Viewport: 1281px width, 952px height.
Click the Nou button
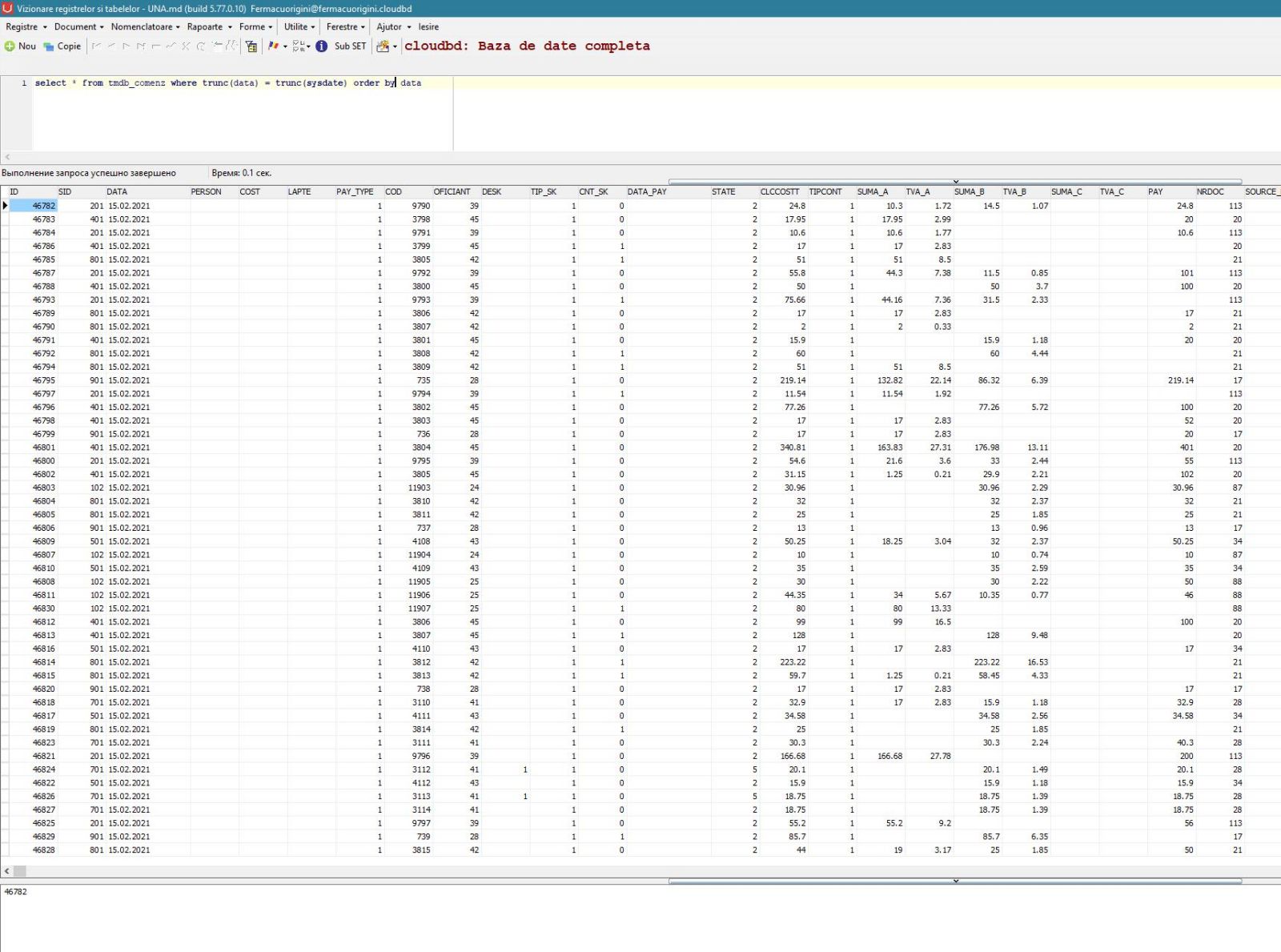(20, 46)
